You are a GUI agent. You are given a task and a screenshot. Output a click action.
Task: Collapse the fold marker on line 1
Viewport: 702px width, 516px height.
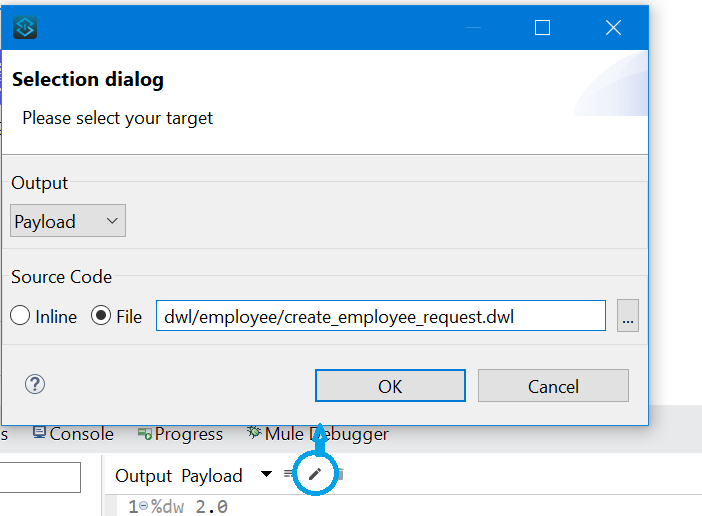coord(143,506)
